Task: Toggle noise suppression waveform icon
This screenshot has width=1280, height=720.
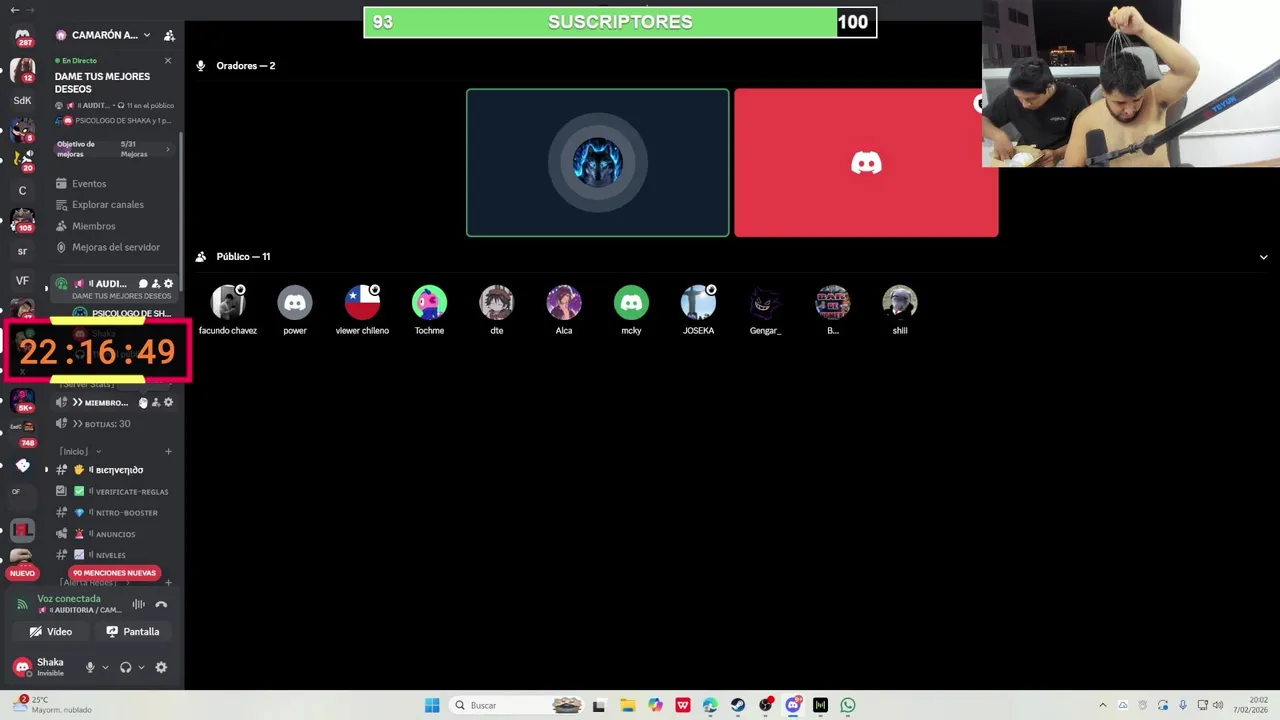Action: pos(138,604)
